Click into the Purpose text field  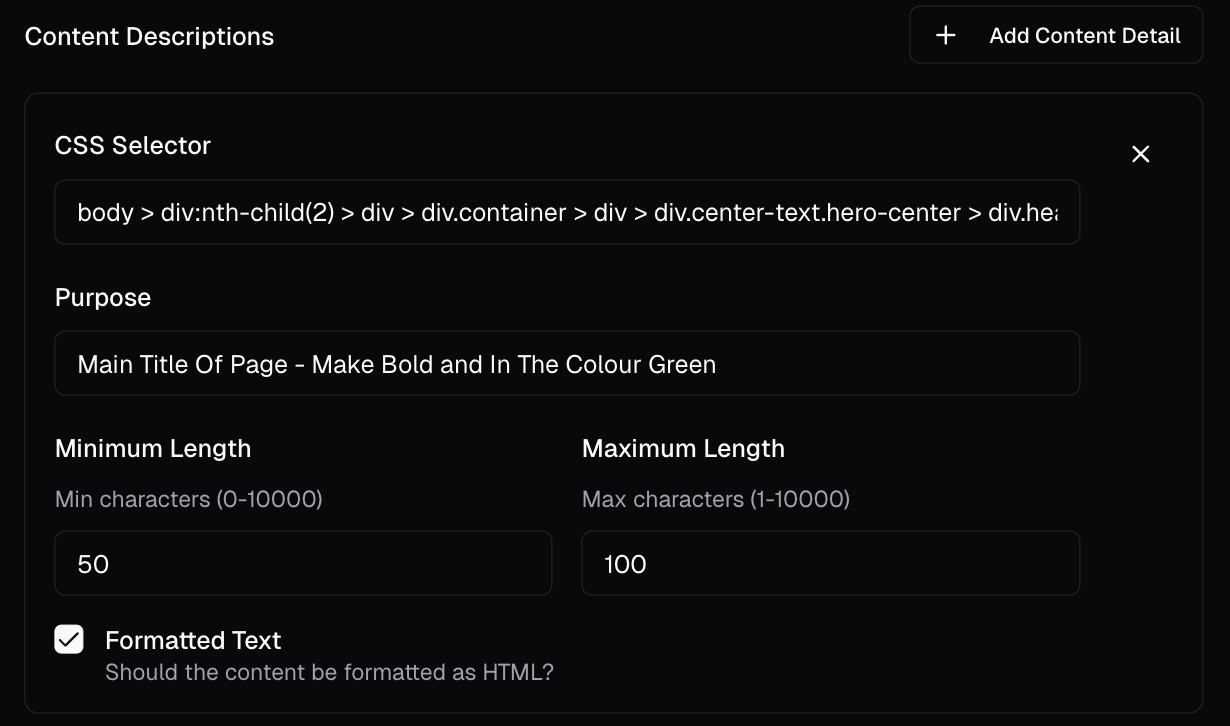tap(567, 363)
